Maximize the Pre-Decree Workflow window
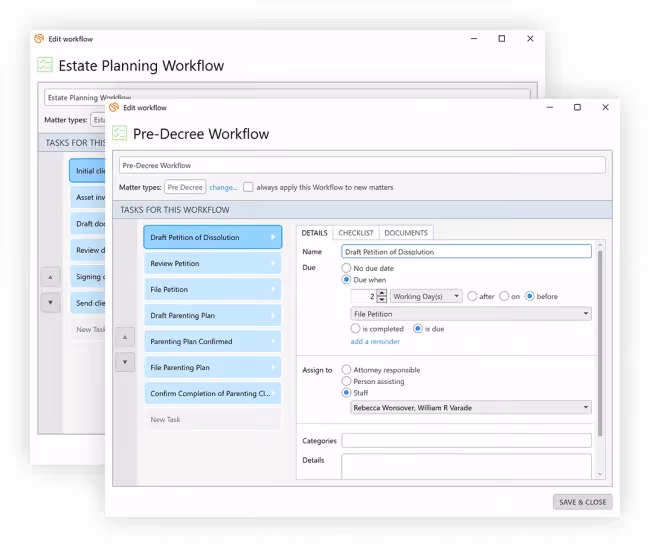650x547 pixels. tap(577, 107)
